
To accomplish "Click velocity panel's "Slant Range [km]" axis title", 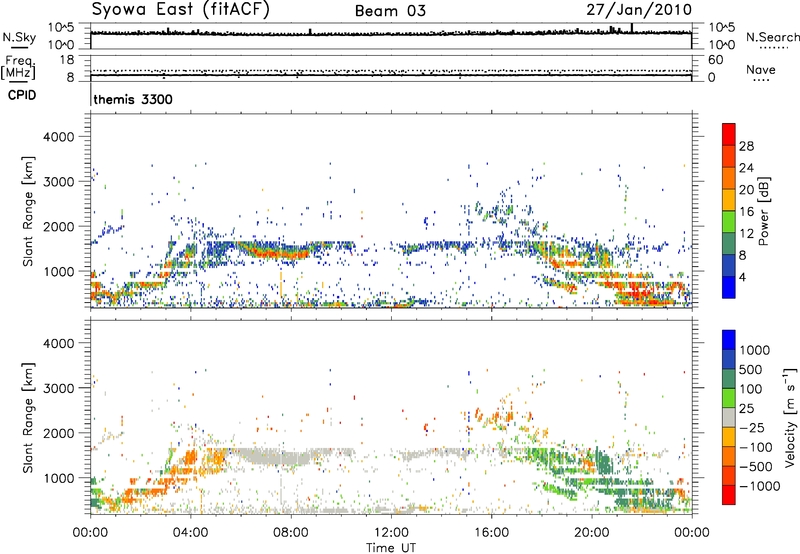I will click(x=28, y=418).
